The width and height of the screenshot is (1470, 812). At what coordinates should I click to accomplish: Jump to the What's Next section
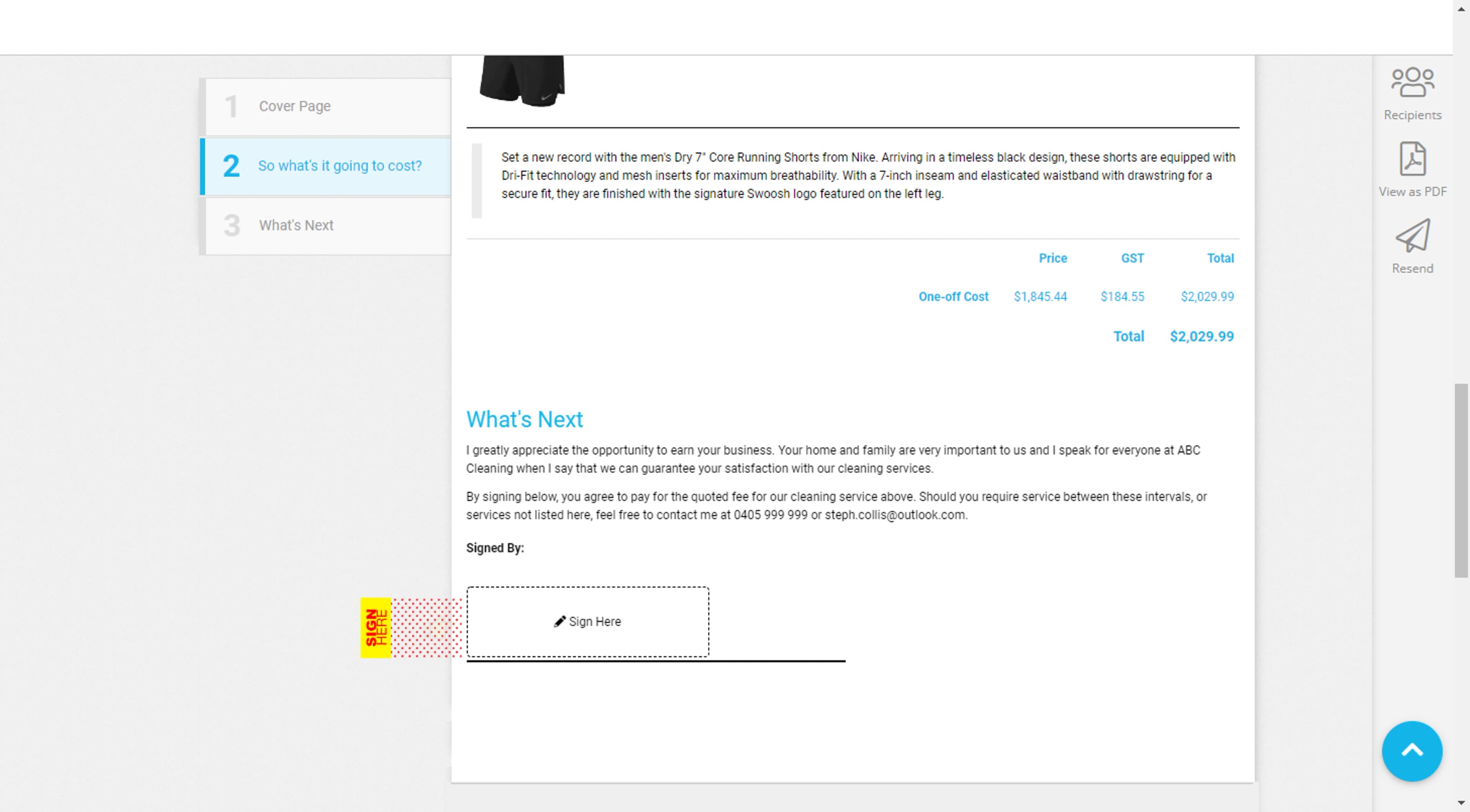coord(296,225)
